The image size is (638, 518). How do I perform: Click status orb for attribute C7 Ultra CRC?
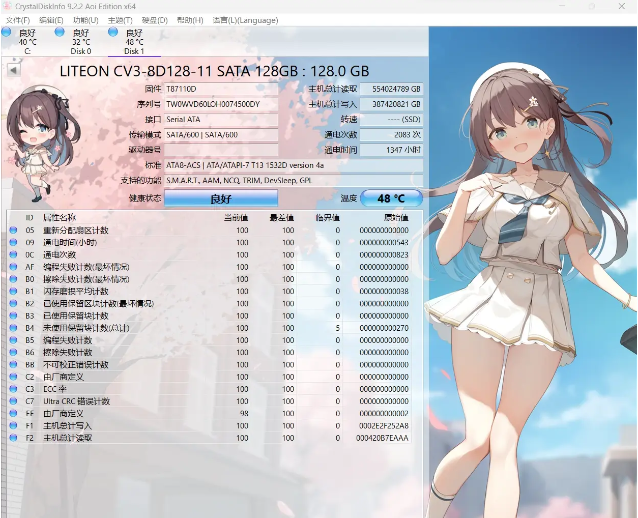pyautogui.click(x=14, y=400)
